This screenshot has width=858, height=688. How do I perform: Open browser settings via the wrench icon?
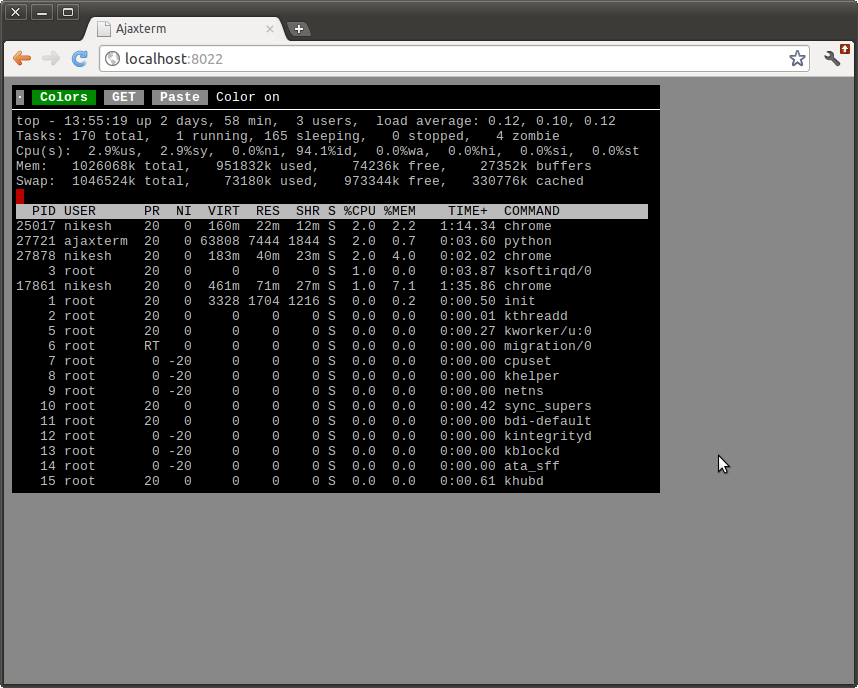(833, 59)
